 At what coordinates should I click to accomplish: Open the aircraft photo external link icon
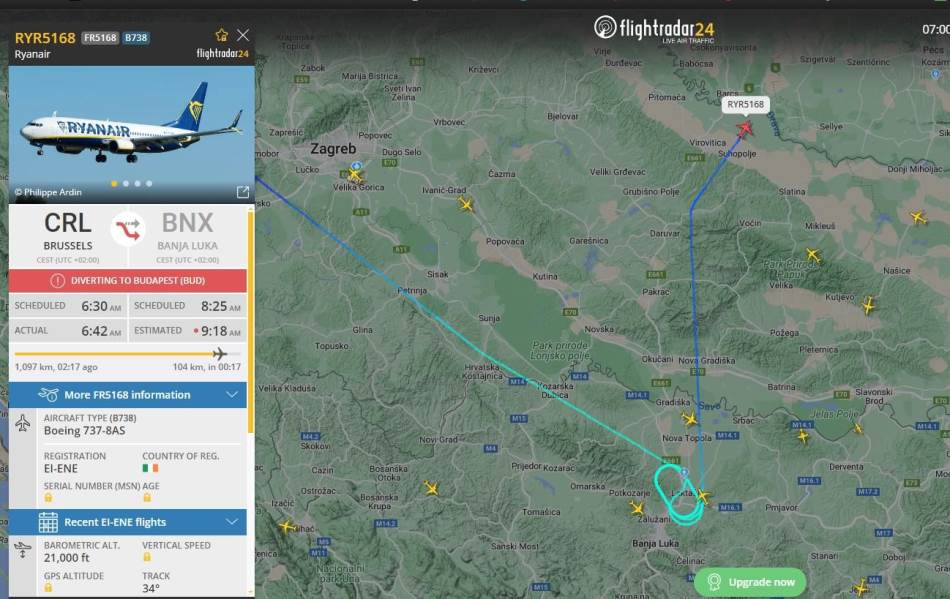pyautogui.click(x=243, y=192)
